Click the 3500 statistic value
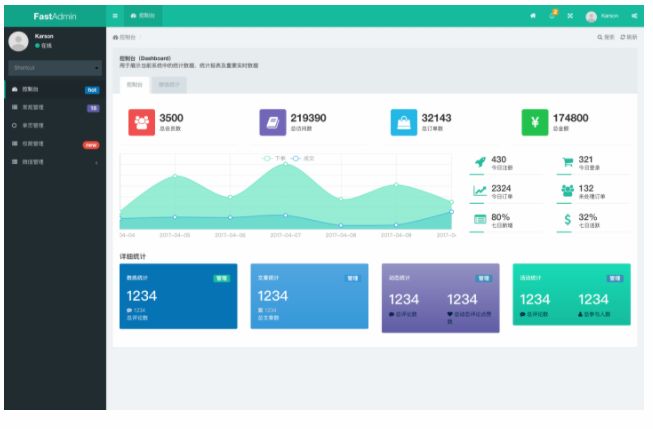Image resolution: width=653 pixels, height=429 pixels. 171,118
